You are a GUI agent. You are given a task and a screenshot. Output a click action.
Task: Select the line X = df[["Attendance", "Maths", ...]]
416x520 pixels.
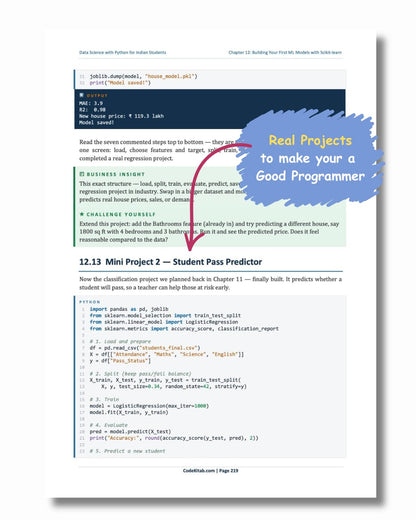tap(167, 354)
